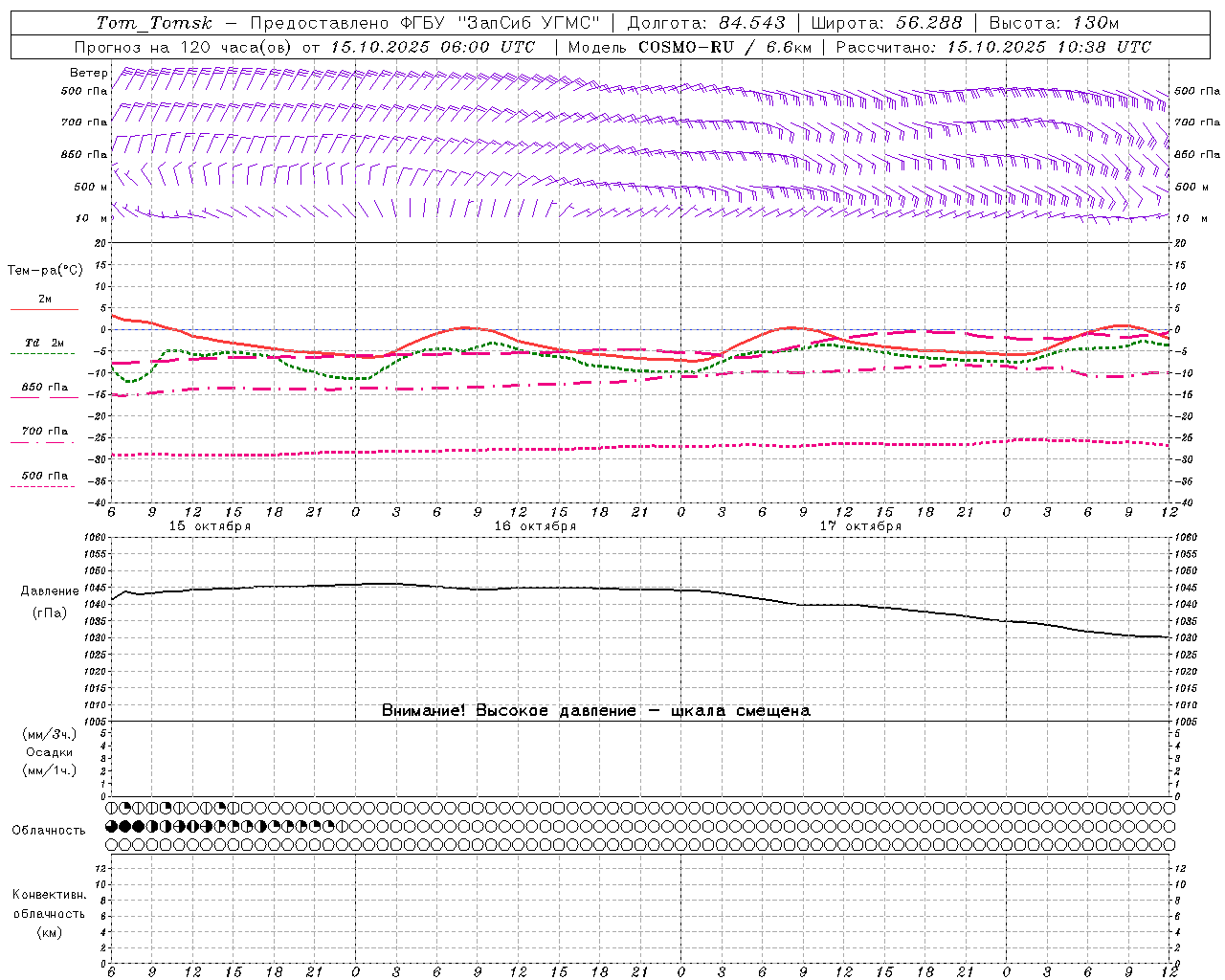Click the "Рассчитано: 15.10.2025 10:38 UTC" timestamp

point(993,47)
